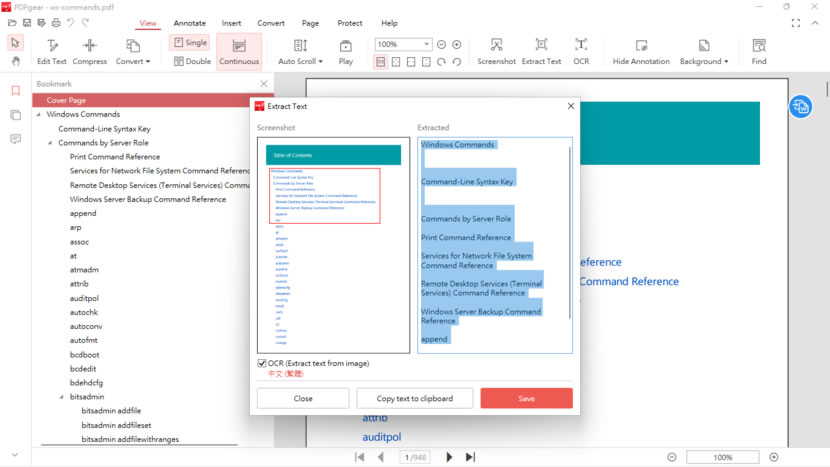Toggle the OCR extract text from image checkbox
This screenshot has height=467, width=830.
tap(261, 363)
